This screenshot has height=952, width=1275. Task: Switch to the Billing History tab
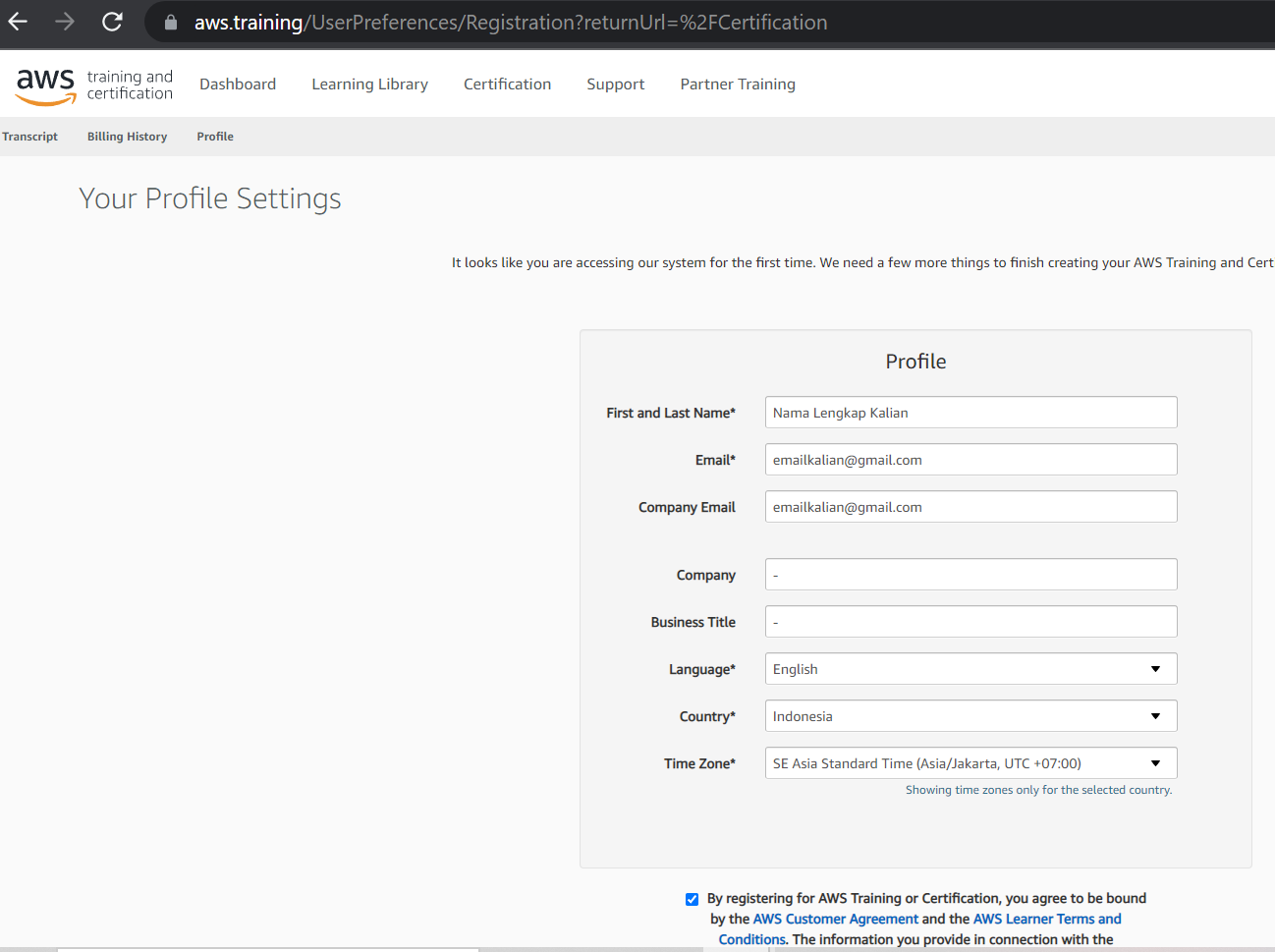point(127,137)
